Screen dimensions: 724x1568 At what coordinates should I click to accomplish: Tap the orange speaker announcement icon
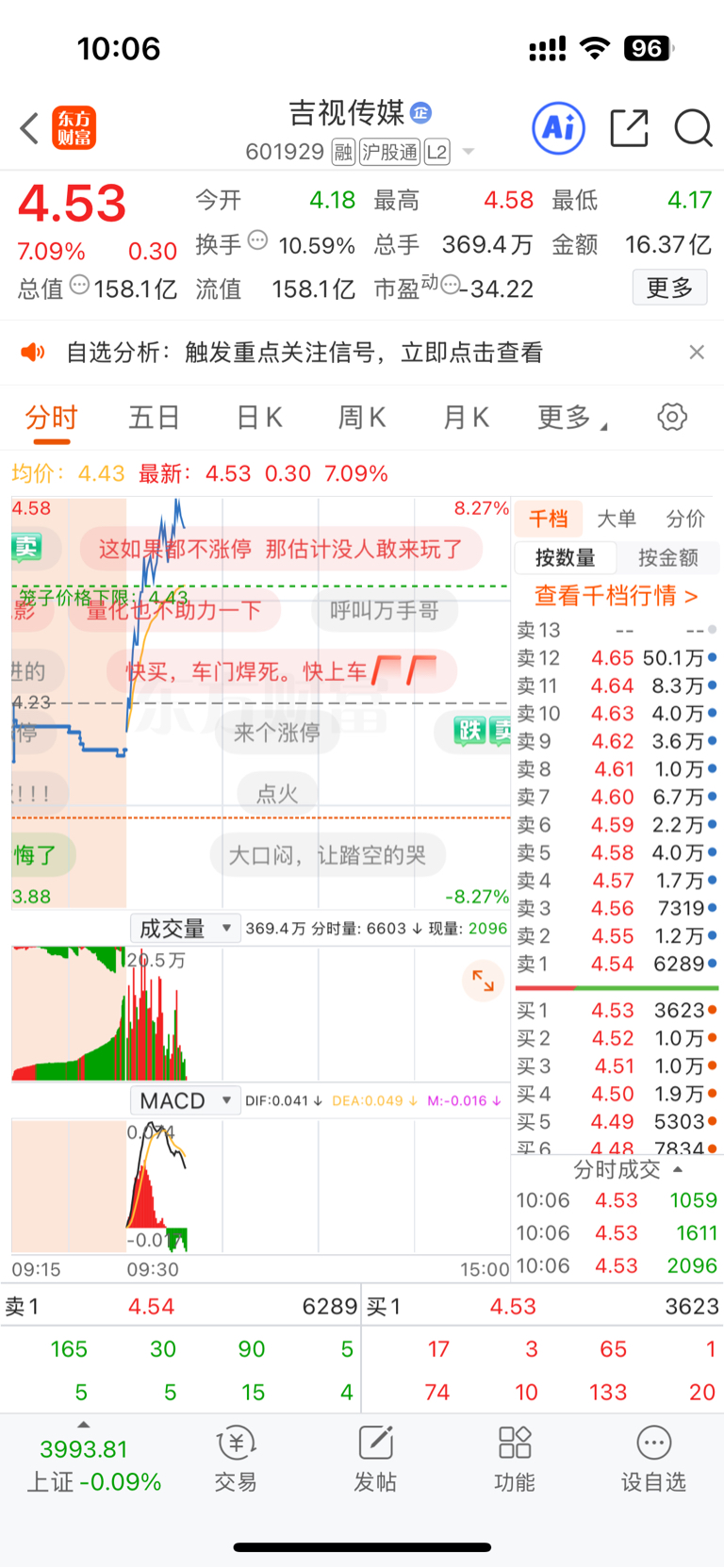pyautogui.click(x=33, y=353)
